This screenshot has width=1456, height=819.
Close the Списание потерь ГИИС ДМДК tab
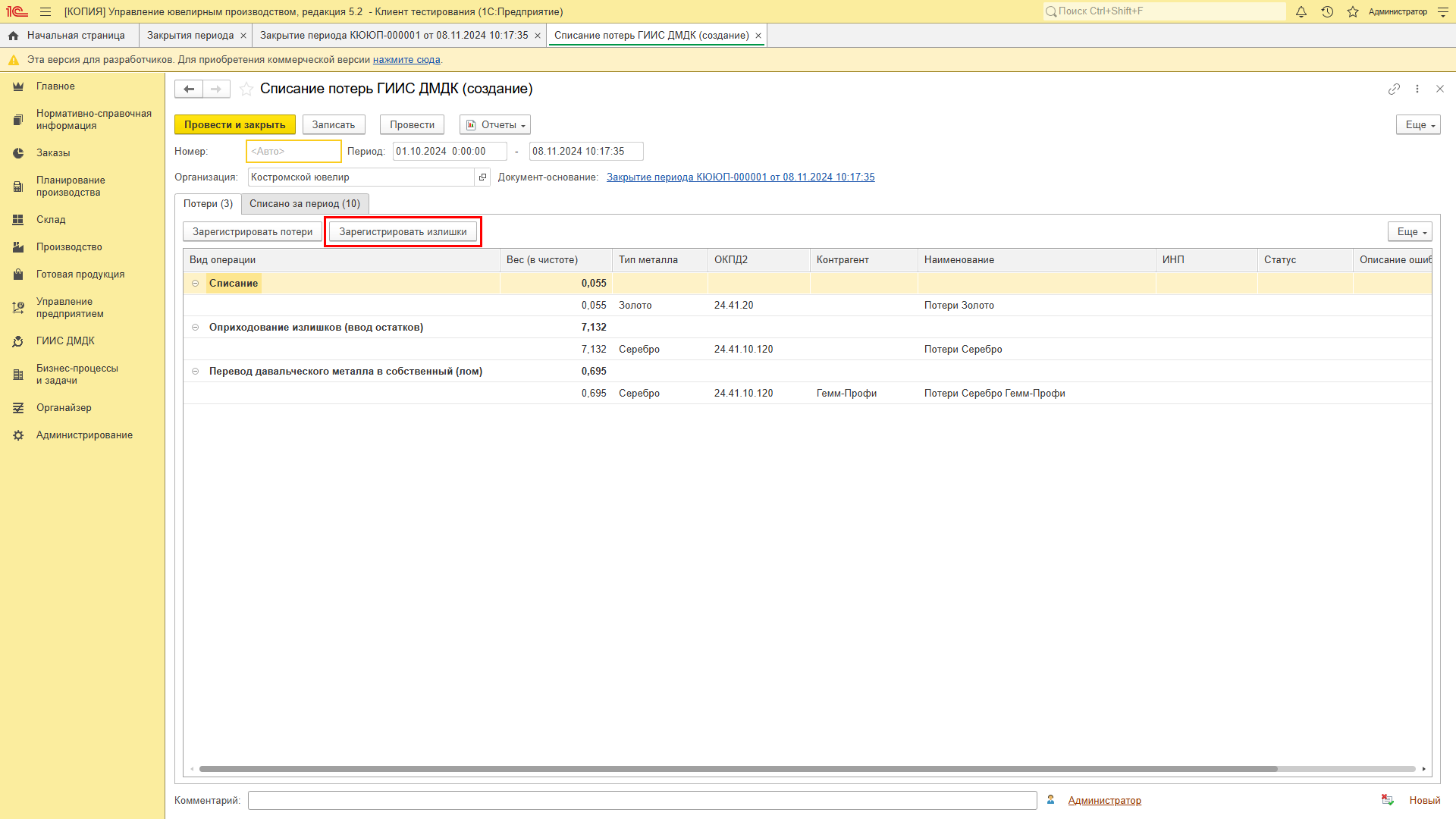[758, 36]
